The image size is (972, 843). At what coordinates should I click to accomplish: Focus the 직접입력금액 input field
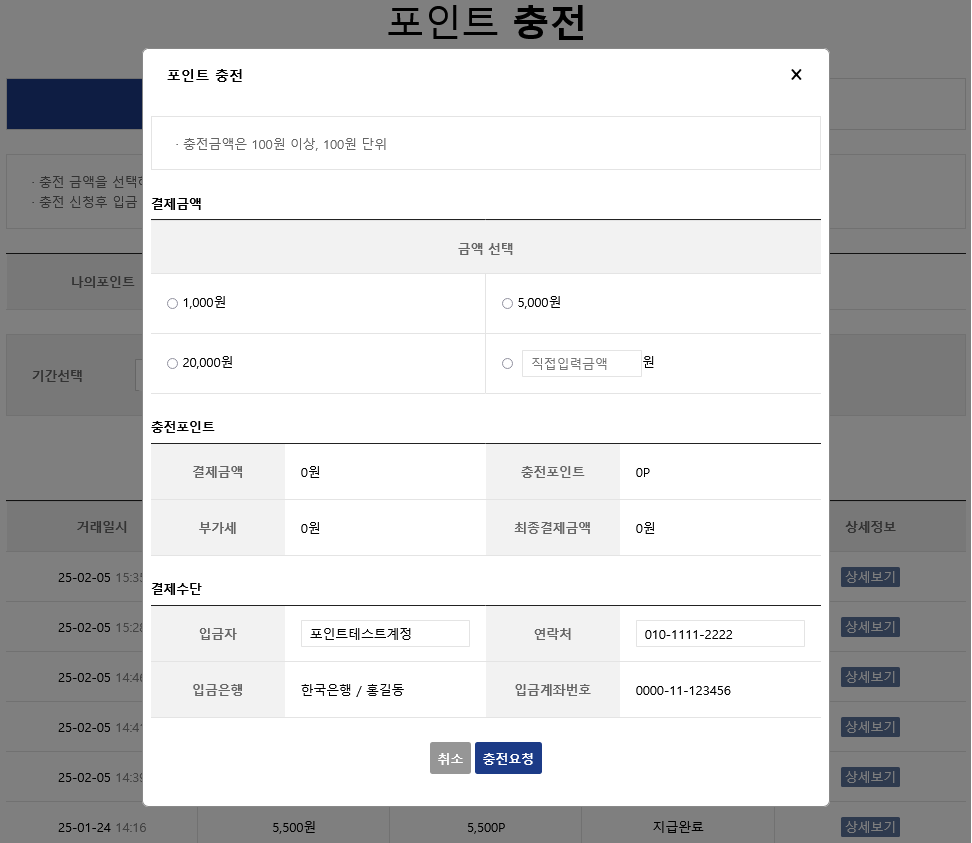581,364
